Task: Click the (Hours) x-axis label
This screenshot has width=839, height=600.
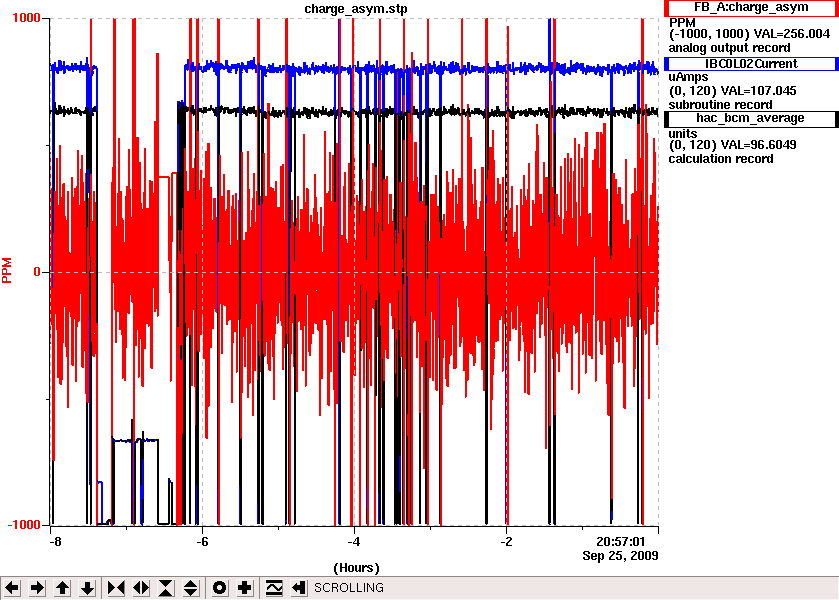Action: click(x=356, y=568)
